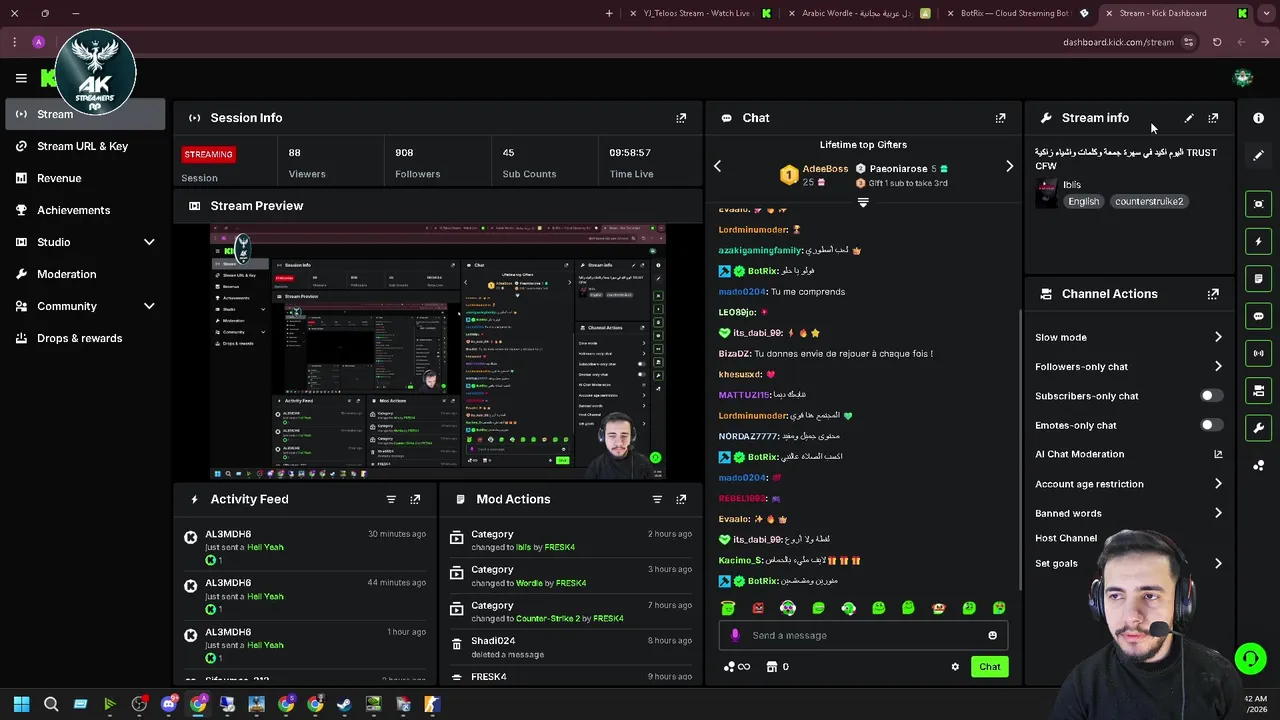Pop out the Stream info panel
The image size is (1280, 720).
(x=1213, y=118)
